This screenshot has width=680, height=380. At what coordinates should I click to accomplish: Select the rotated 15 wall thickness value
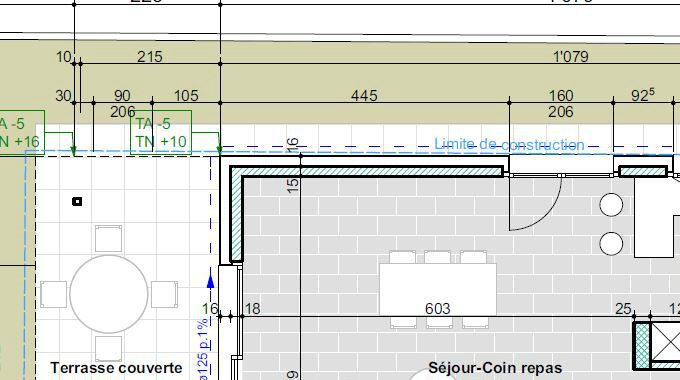[293, 185]
